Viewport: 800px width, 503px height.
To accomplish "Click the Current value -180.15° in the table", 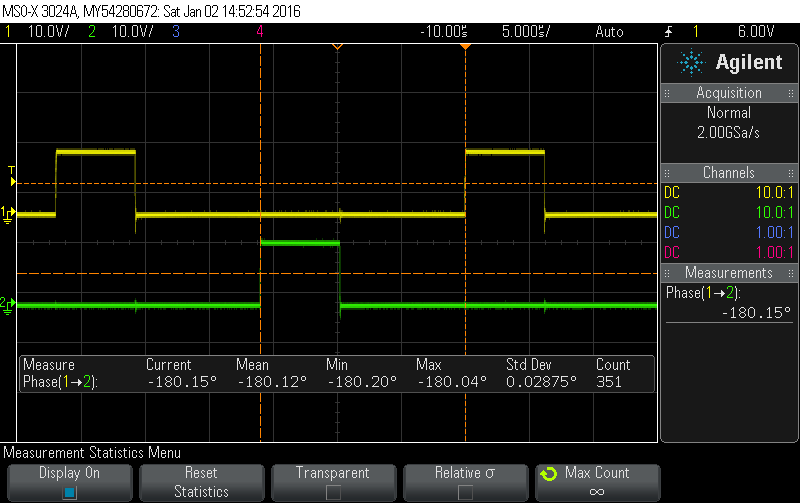I will pos(182,382).
